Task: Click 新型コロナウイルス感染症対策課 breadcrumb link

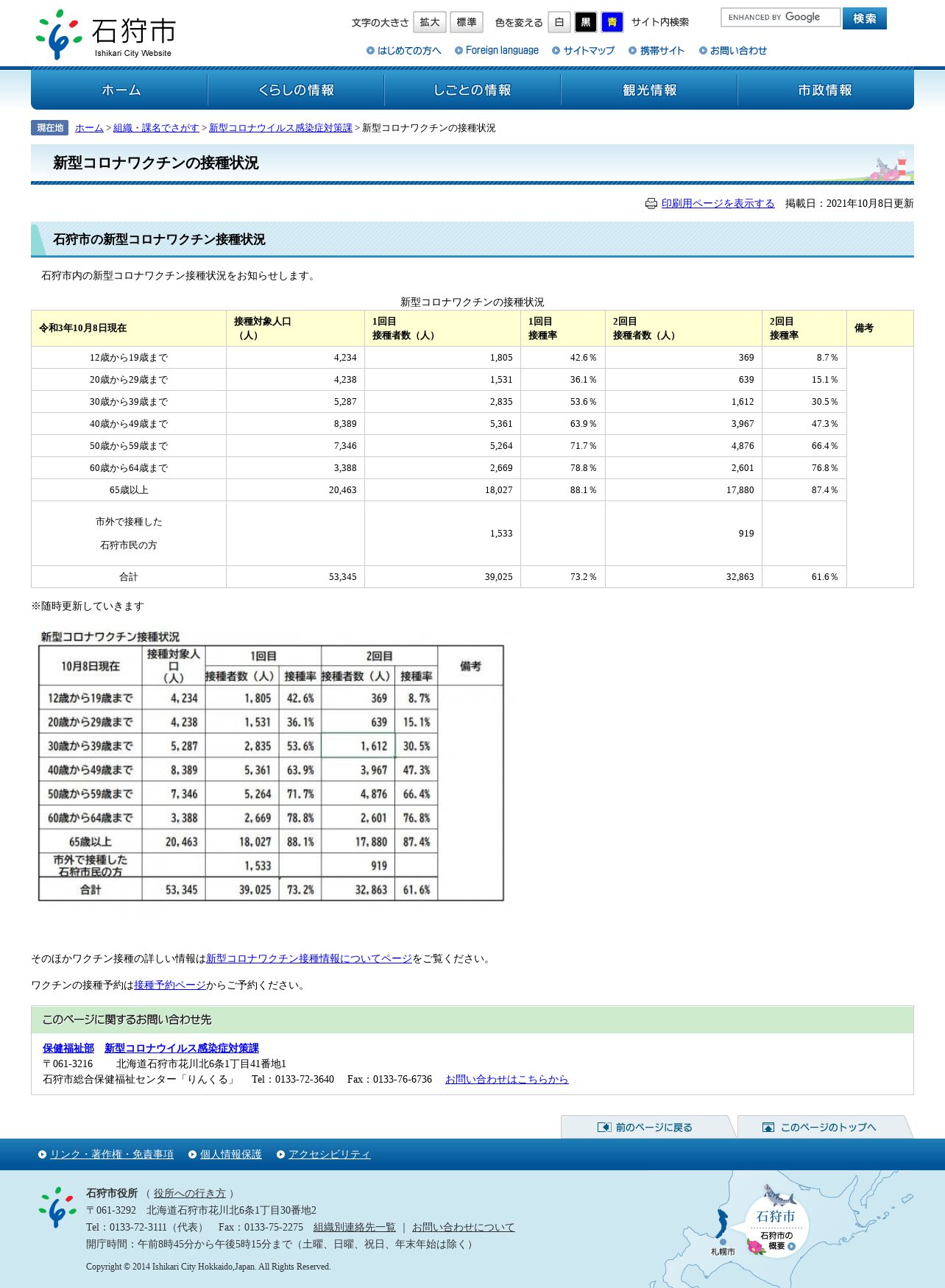Action: [280, 128]
